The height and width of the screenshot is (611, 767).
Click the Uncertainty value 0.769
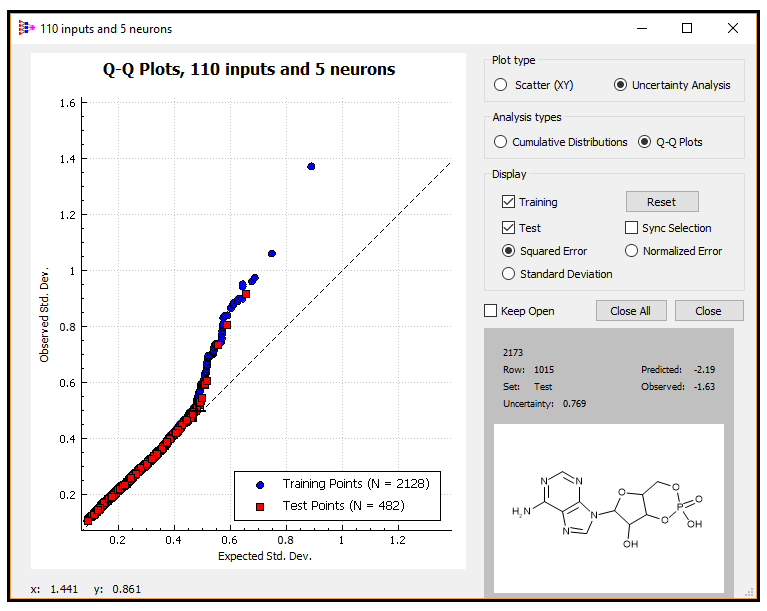[x=574, y=404]
